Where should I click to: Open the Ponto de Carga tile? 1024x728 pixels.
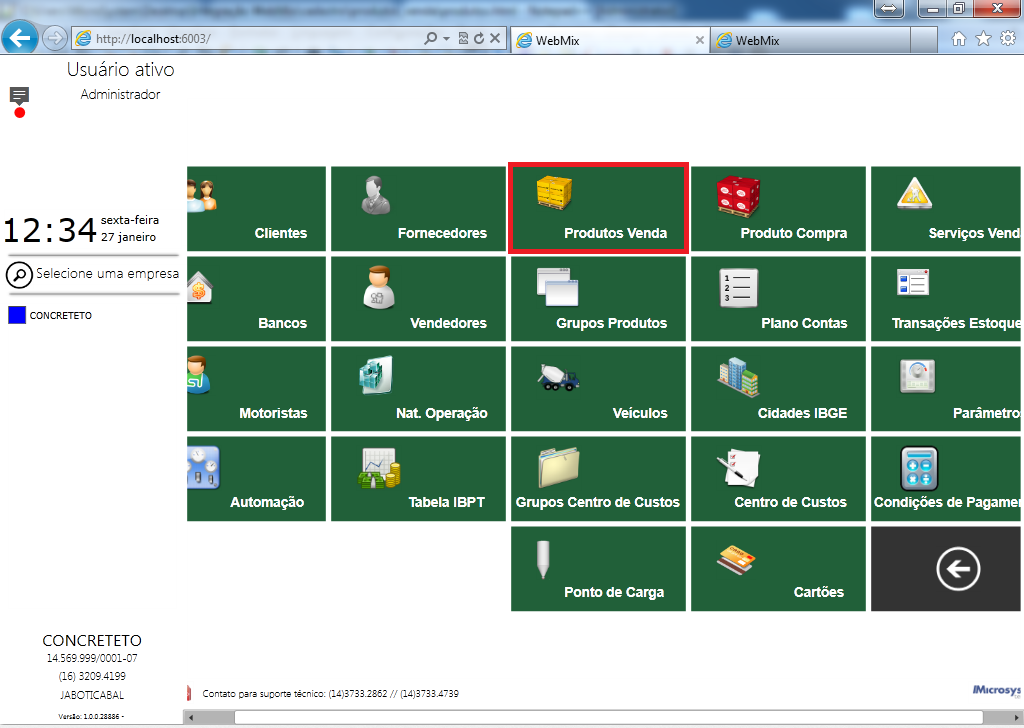[598, 569]
